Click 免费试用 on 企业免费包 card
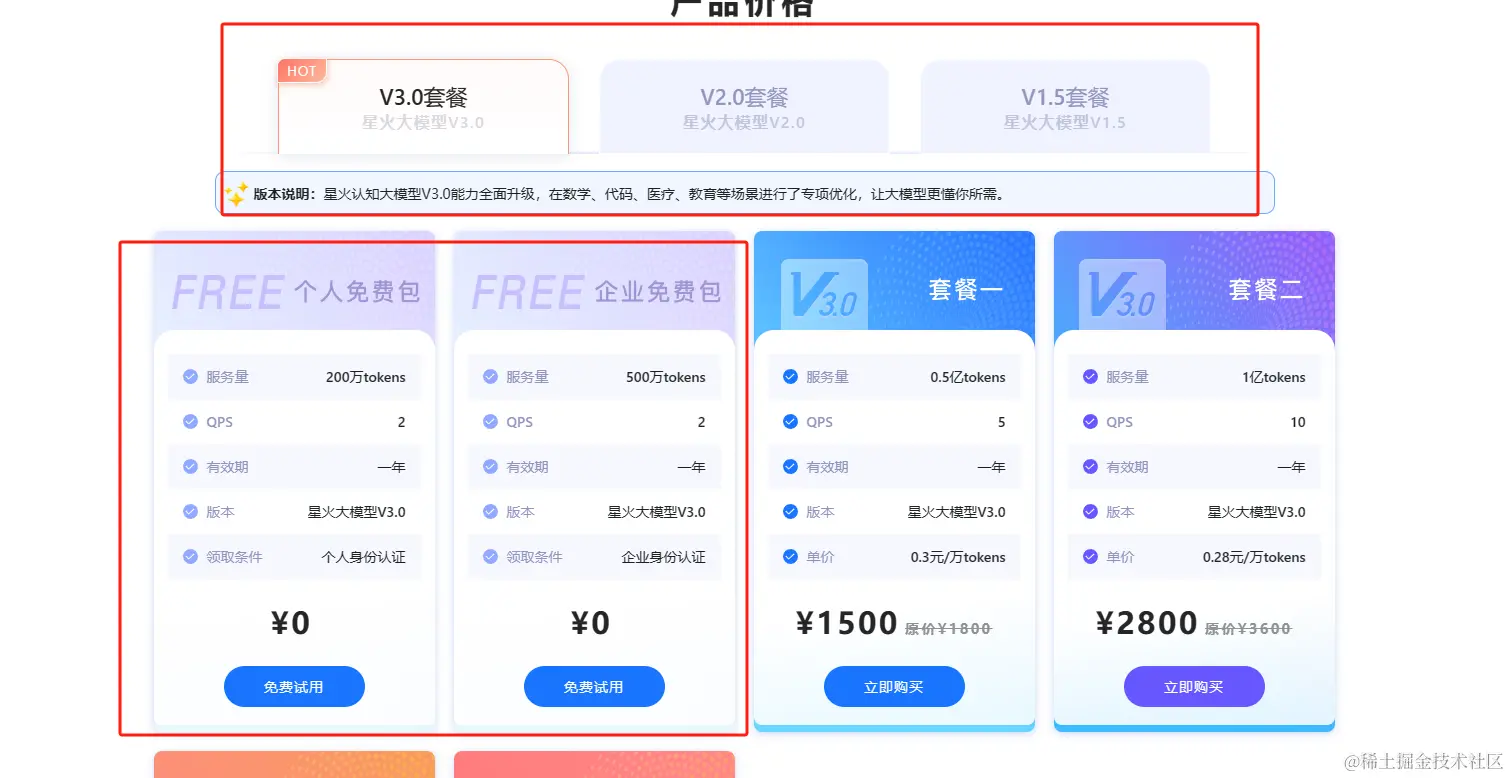The image size is (1510, 778). click(594, 687)
